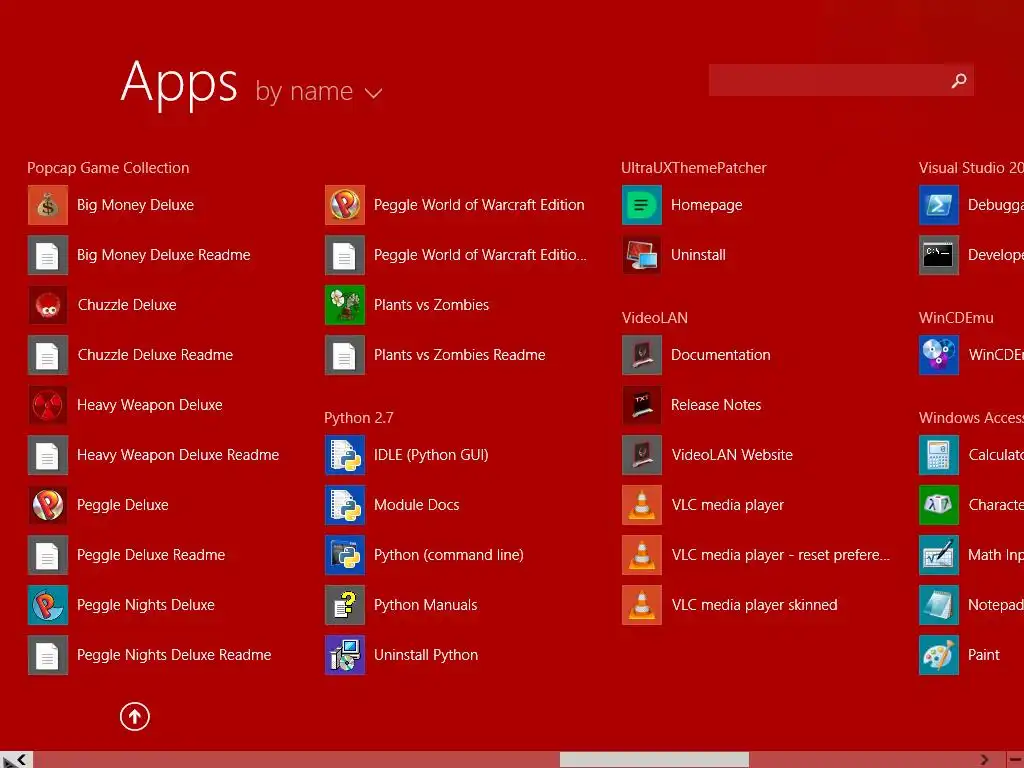Viewport: 1024px width, 768px height.
Task: Open the Paint palette icon
Action: coord(939,655)
